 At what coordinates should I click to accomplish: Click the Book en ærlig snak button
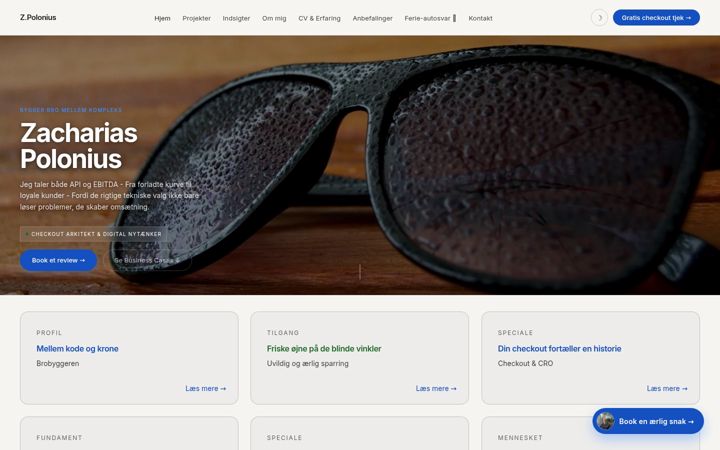(x=648, y=421)
